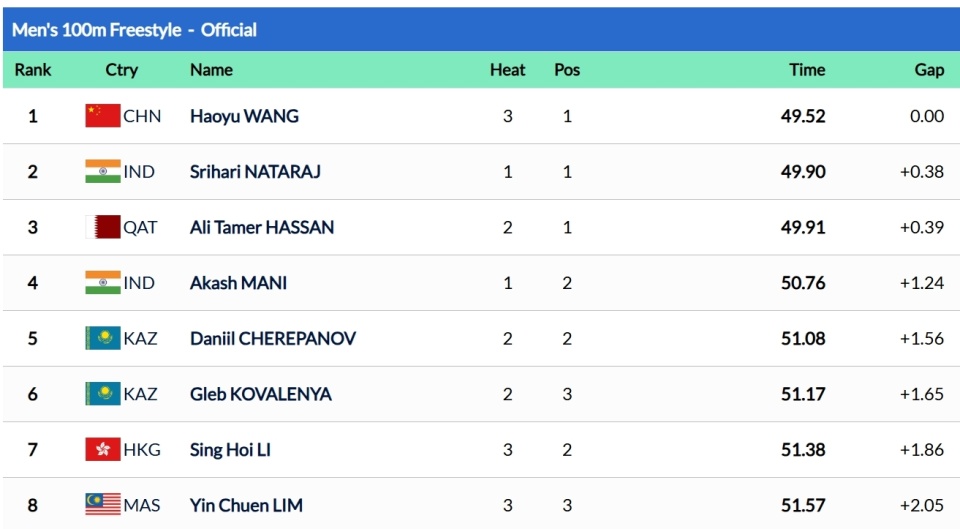
Task: Click the Malaysia flag icon beside MAS
Action: click(103, 505)
